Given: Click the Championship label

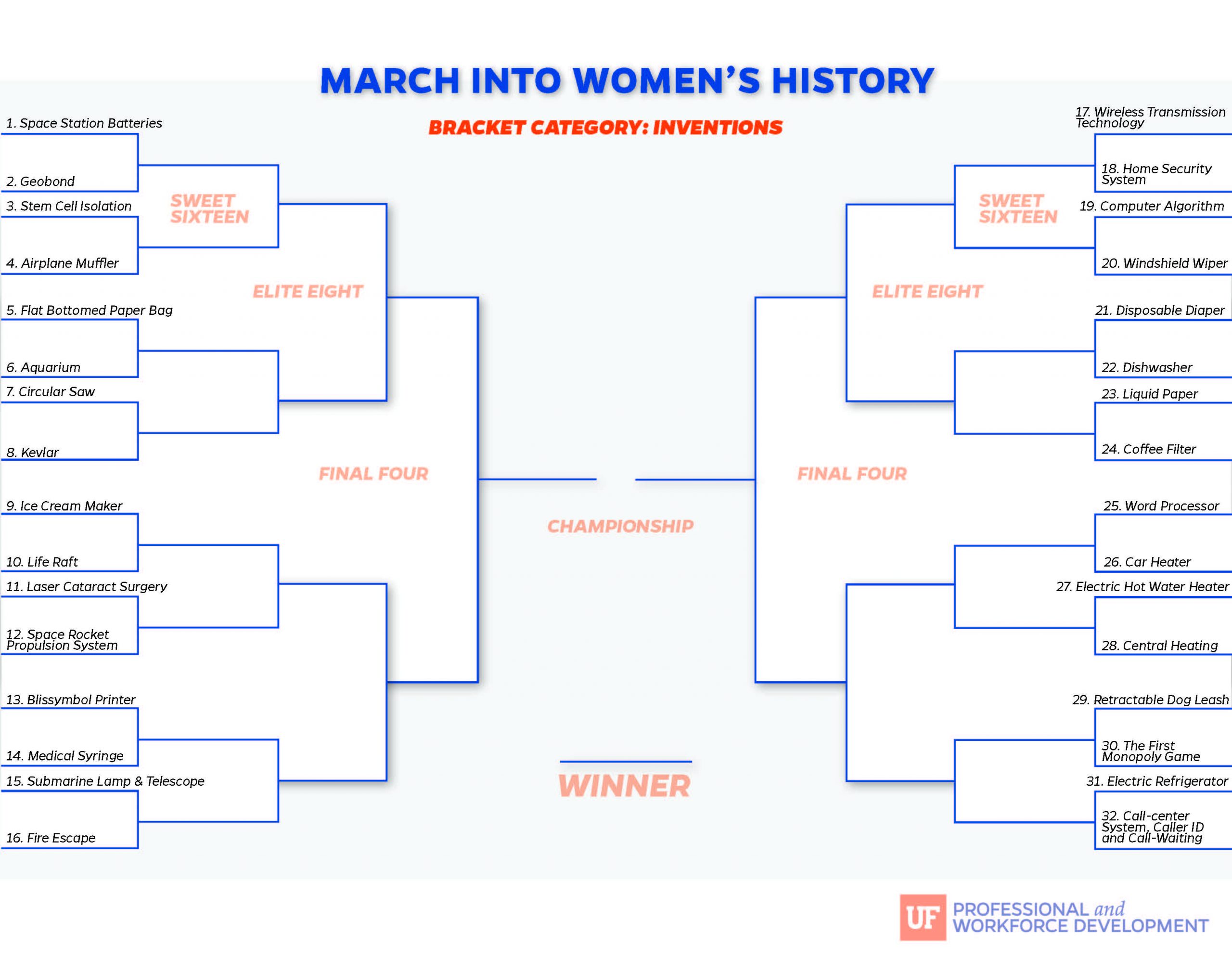Looking at the screenshot, I should point(620,526).
